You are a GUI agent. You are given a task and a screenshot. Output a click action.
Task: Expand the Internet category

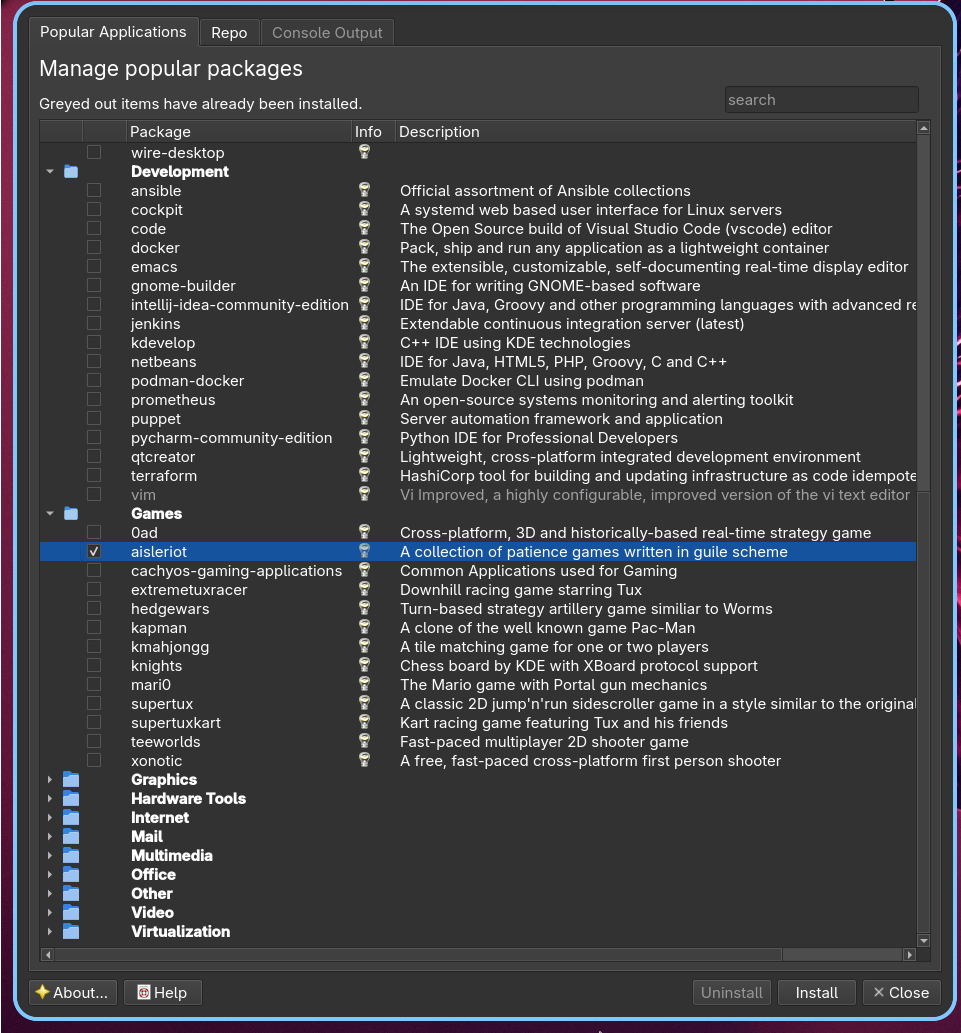click(x=50, y=818)
